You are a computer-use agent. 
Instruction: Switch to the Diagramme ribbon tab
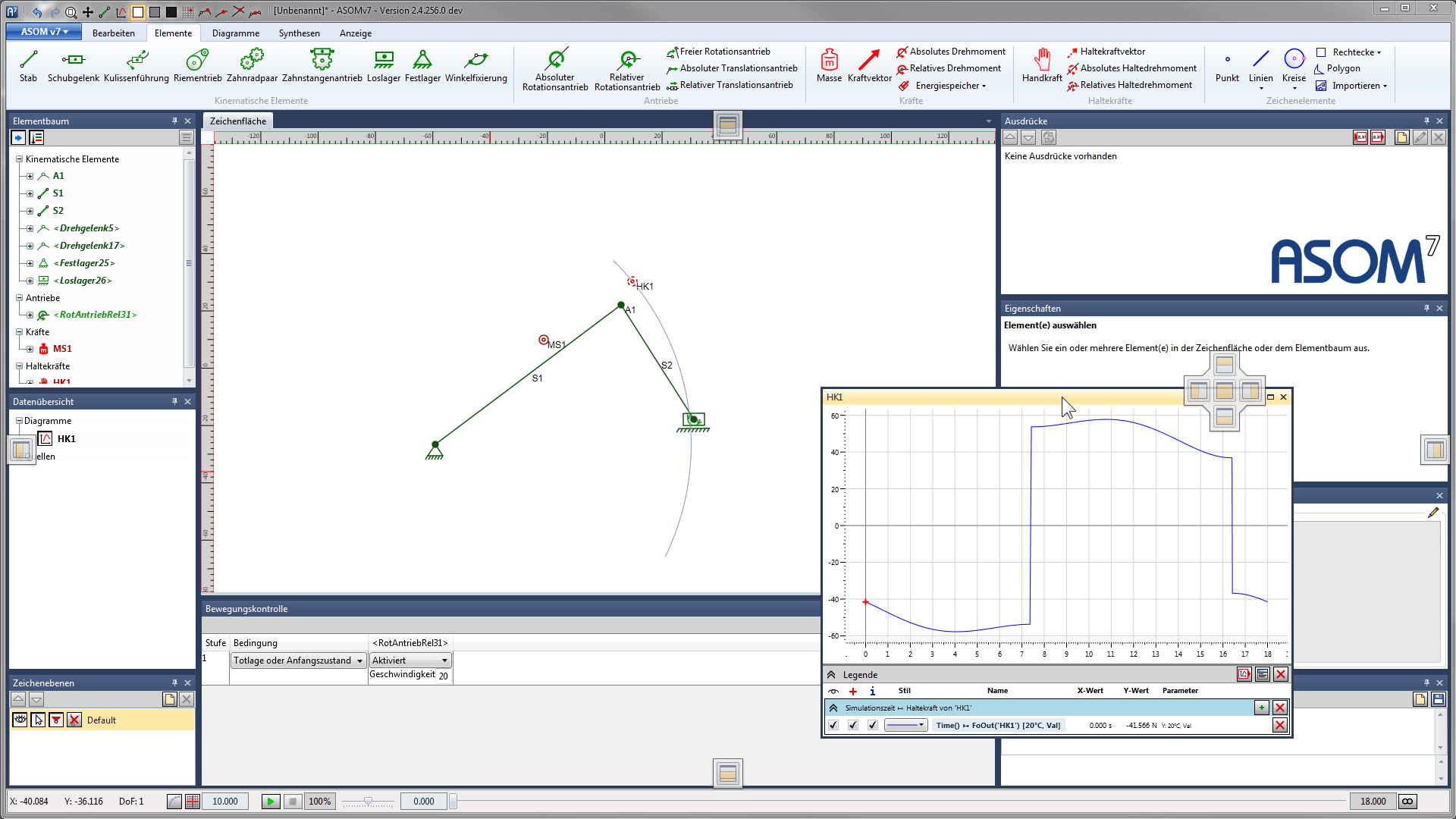(236, 33)
